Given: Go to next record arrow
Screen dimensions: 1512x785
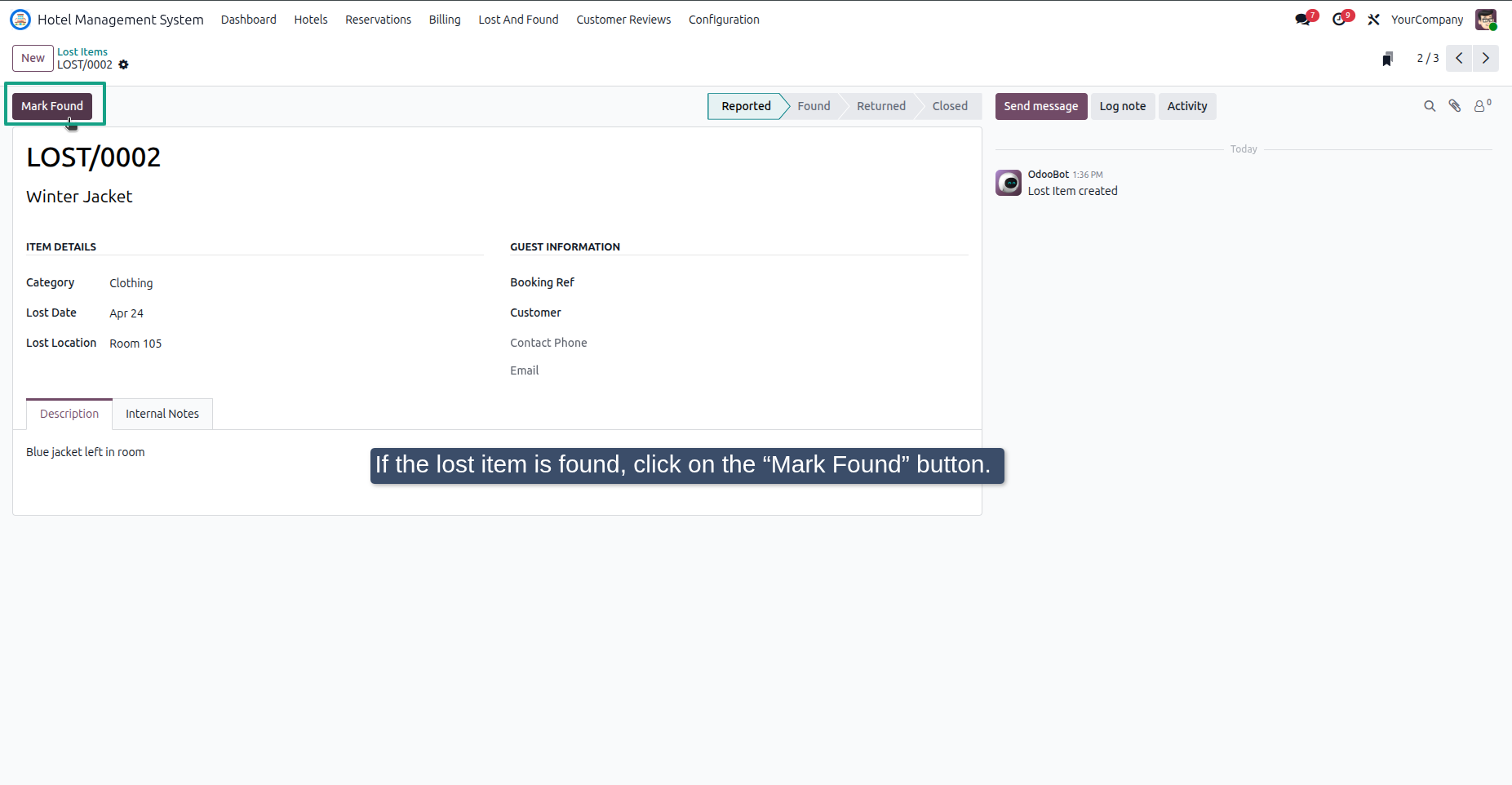Looking at the screenshot, I should 1486,58.
